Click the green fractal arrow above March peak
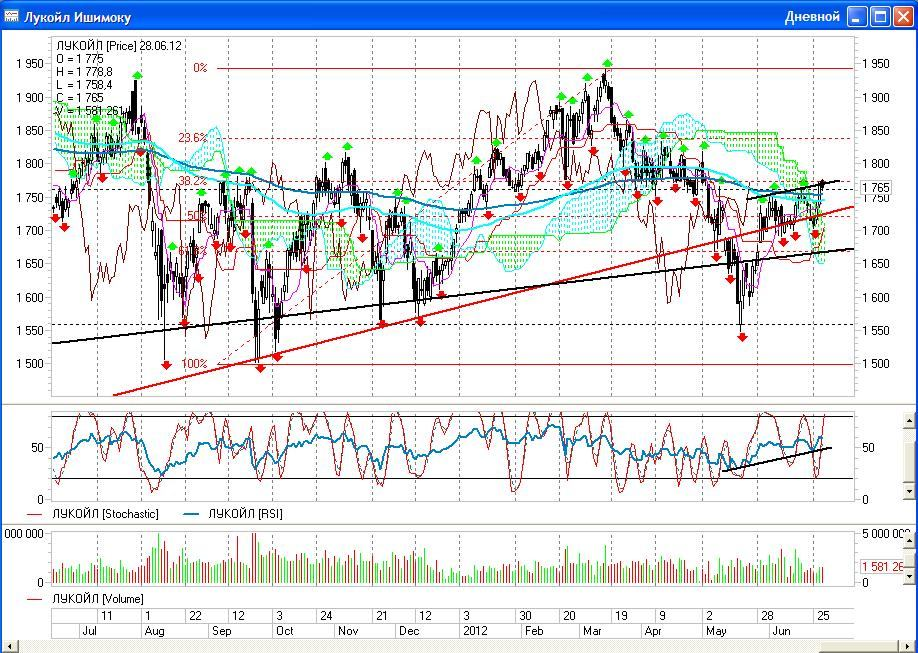 tap(608, 63)
